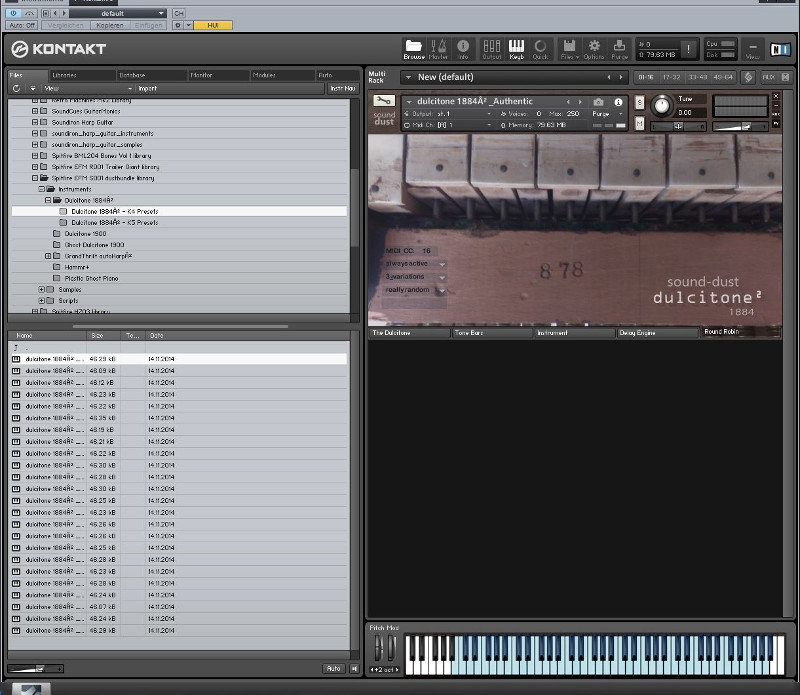Click the Kopieren button

click(x=110, y=25)
